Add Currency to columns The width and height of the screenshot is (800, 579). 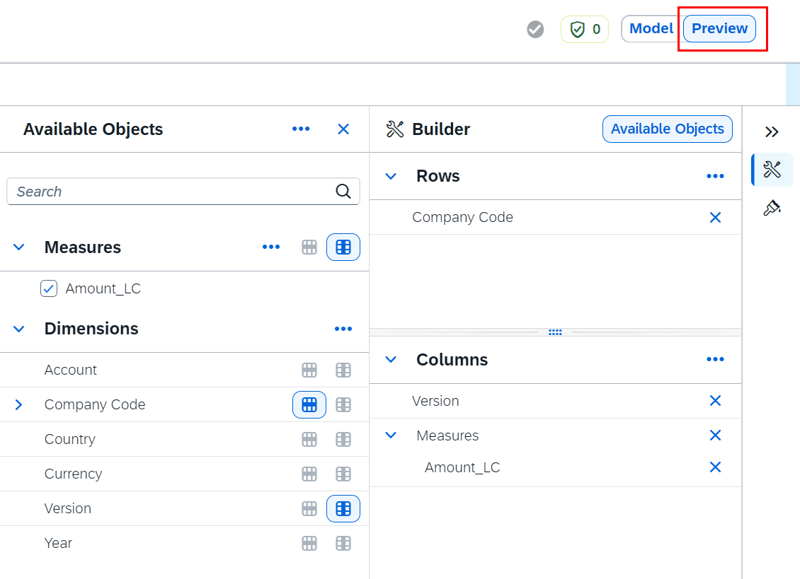click(x=343, y=474)
